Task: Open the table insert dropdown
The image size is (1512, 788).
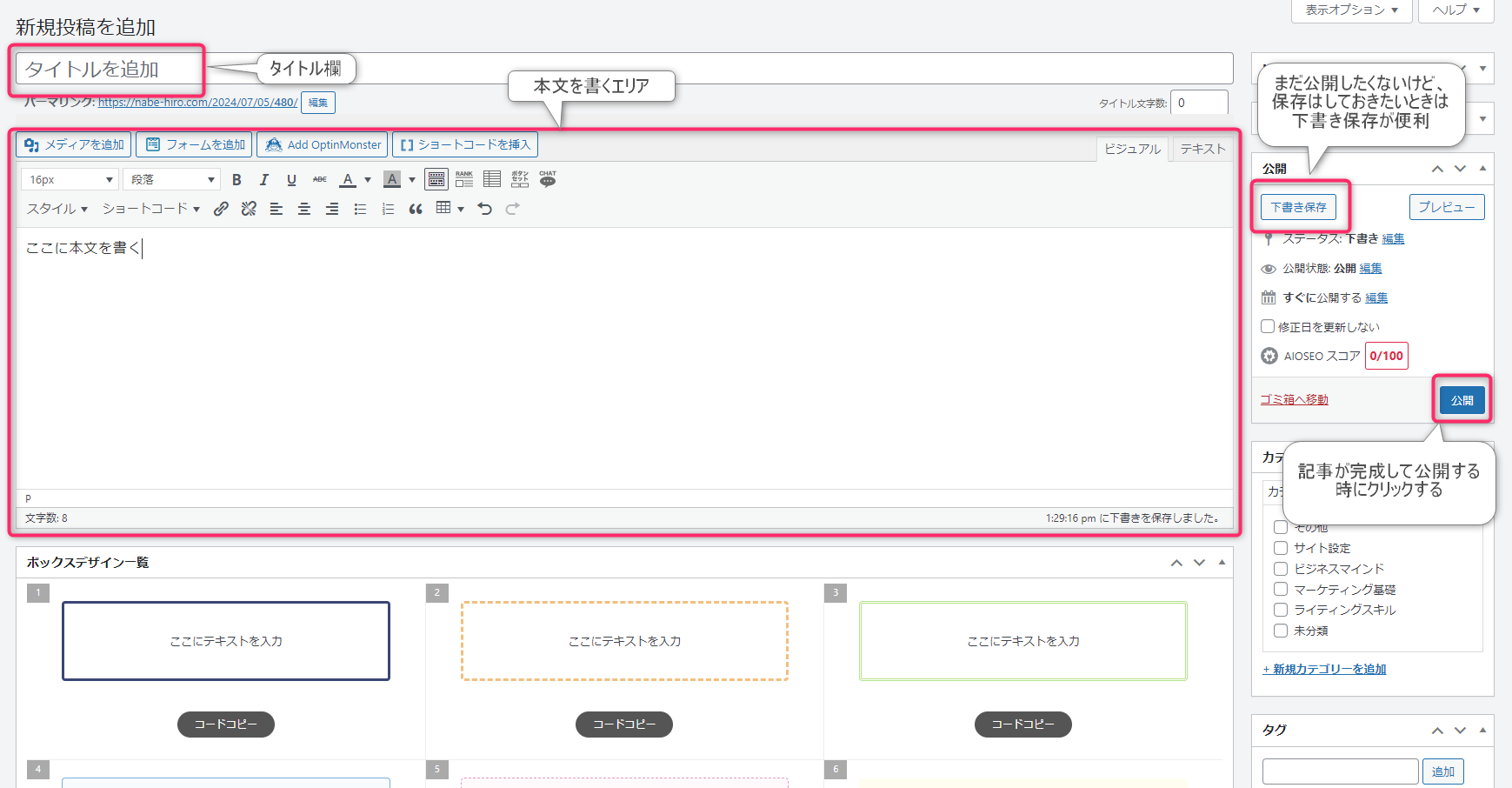Action: point(450,209)
